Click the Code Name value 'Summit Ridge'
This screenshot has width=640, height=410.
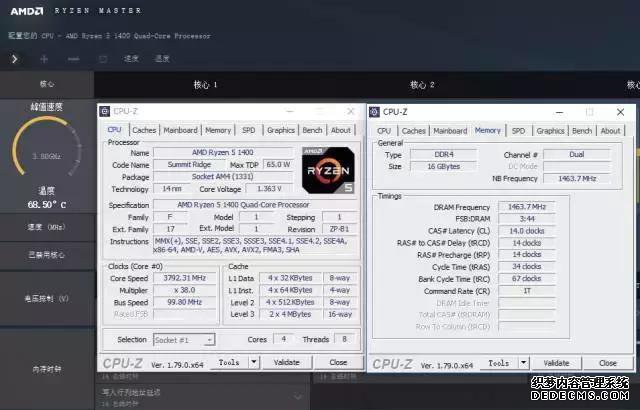point(189,165)
